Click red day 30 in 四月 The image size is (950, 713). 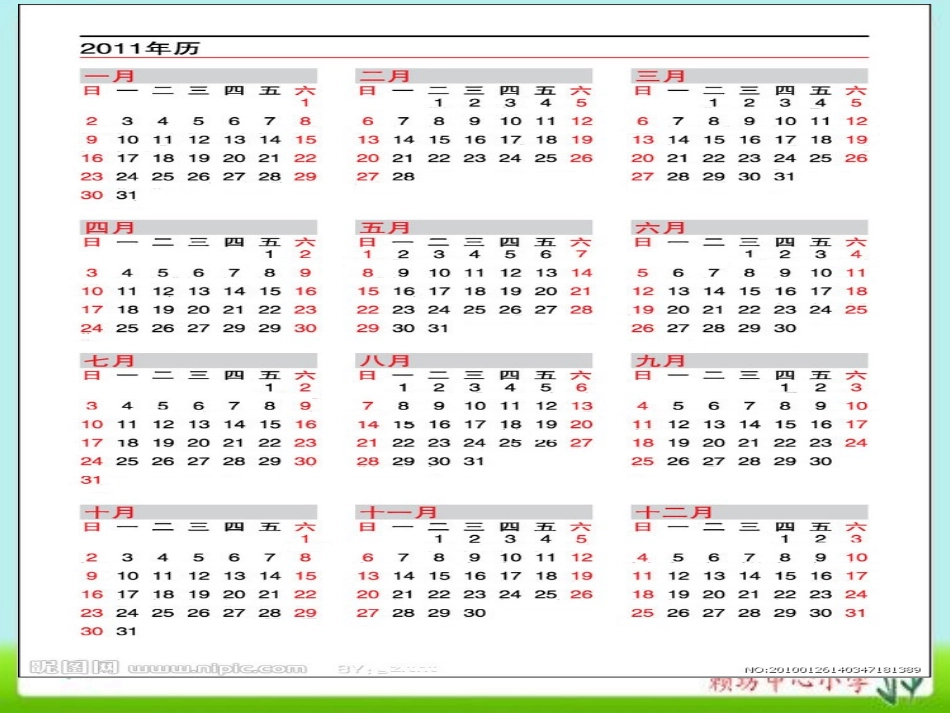pyautogui.click(x=305, y=328)
